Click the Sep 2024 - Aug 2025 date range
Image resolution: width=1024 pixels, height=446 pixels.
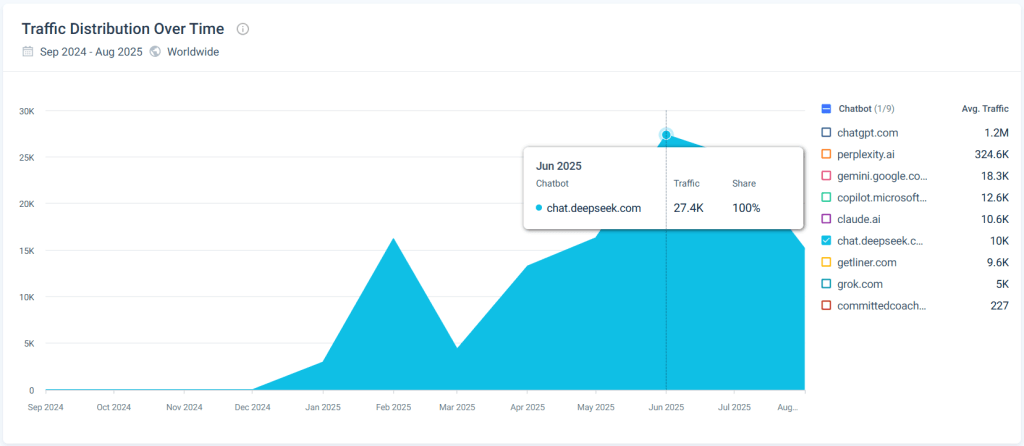click(91, 52)
